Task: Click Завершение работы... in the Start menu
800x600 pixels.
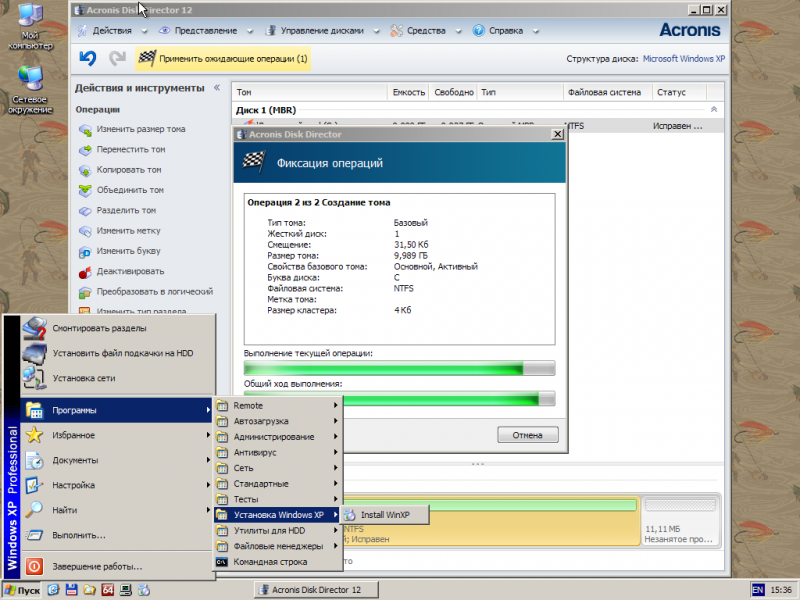Action: (x=117, y=566)
